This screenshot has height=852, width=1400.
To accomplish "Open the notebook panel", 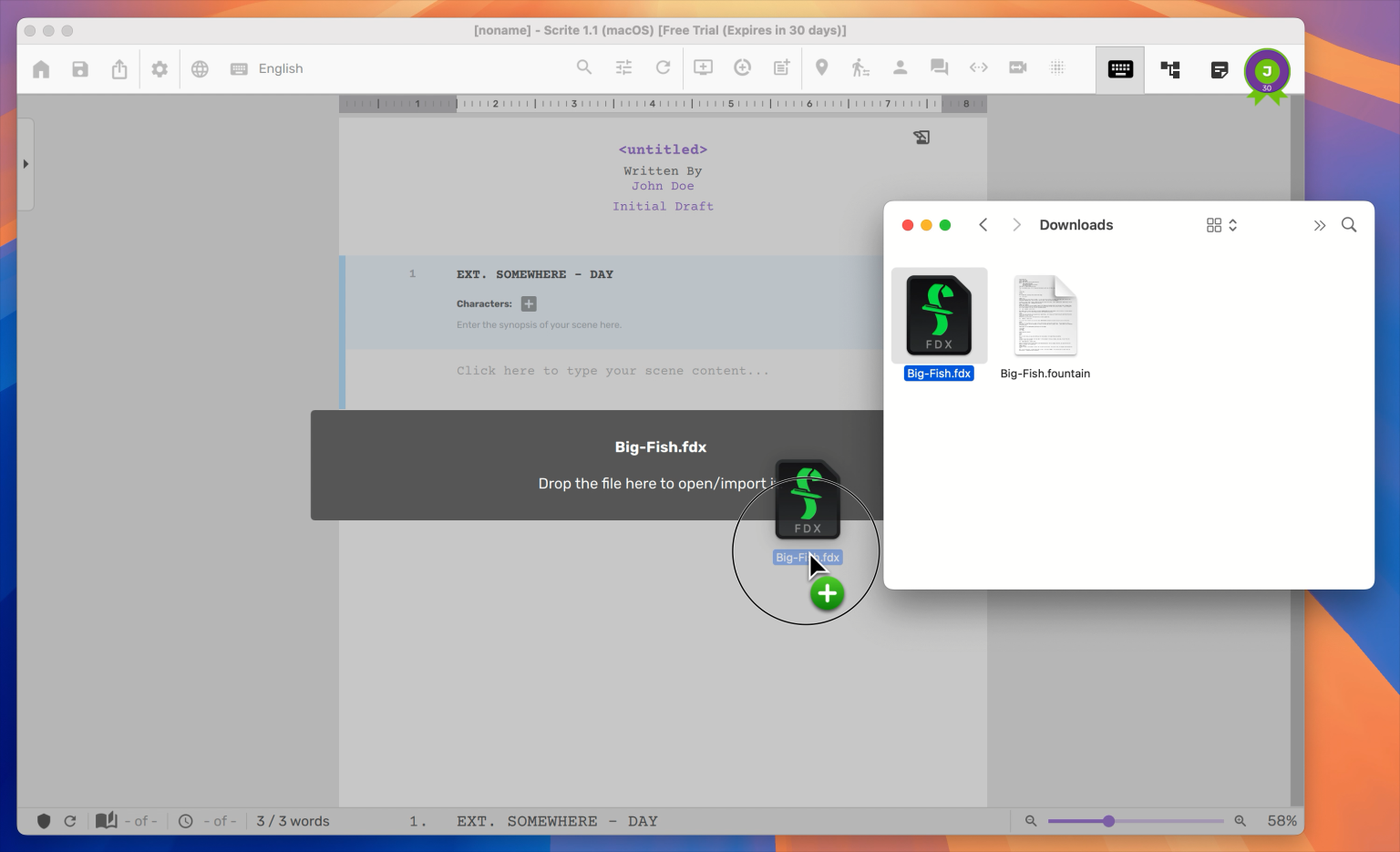I will pos(1220,68).
